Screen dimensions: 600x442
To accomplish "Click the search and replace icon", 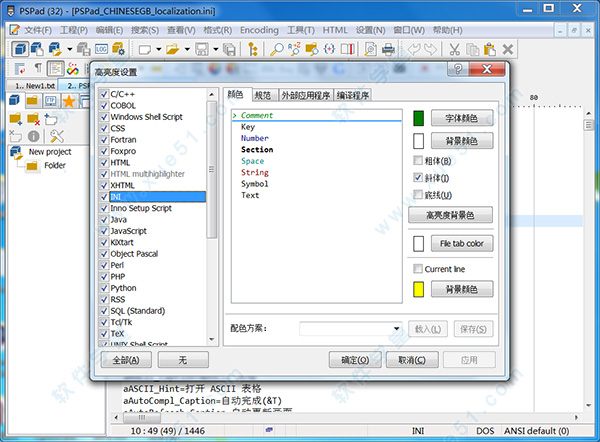I will [x=294, y=49].
